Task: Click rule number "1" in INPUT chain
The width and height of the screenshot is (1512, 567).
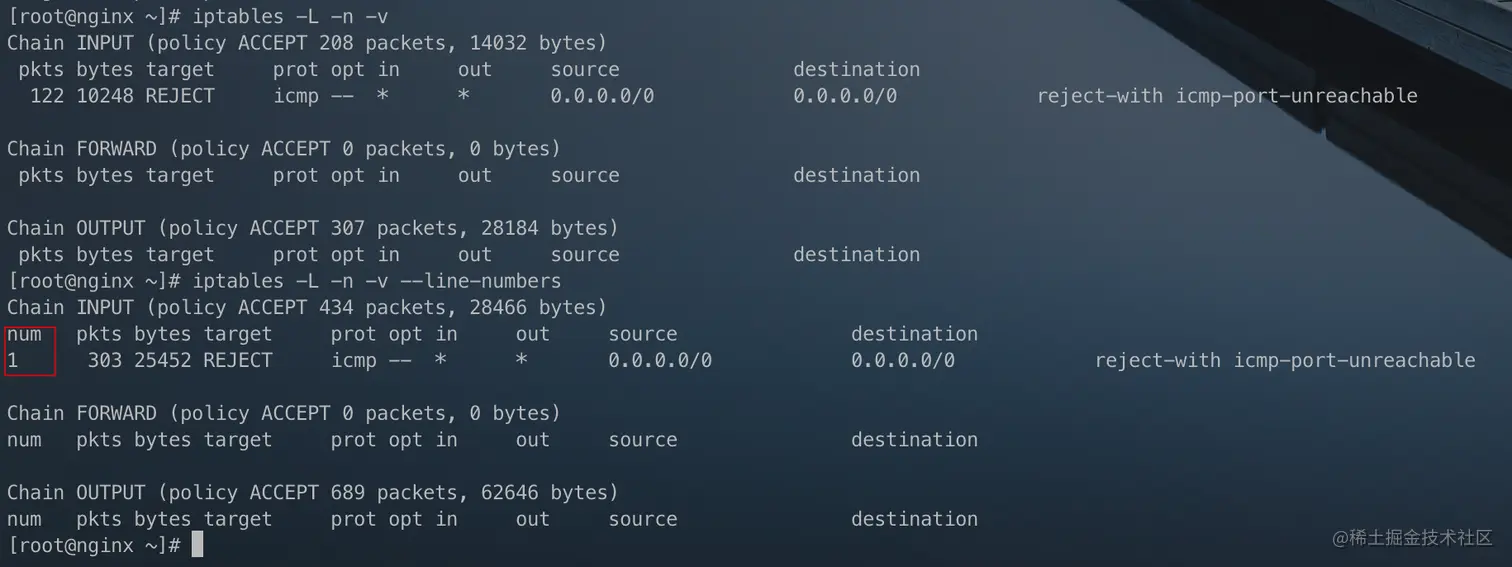Action: tap(13, 360)
